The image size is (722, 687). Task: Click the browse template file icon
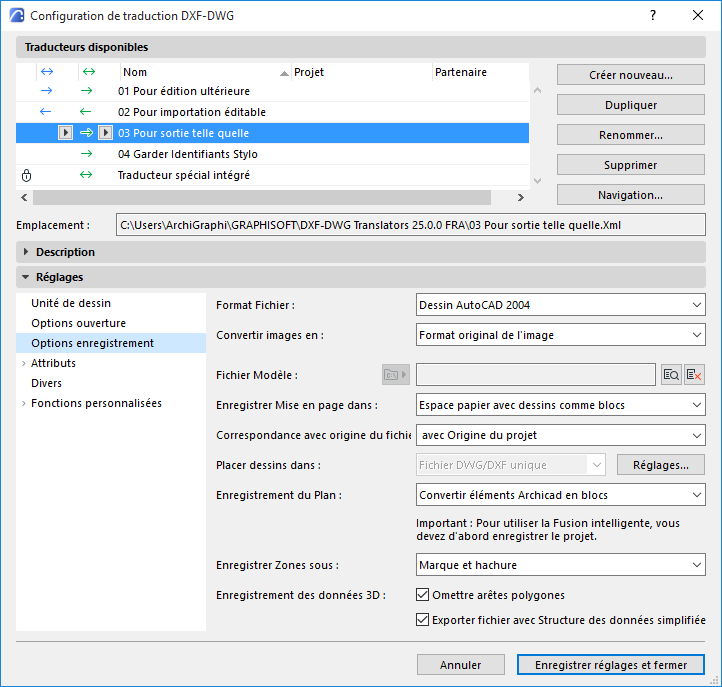(671, 375)
